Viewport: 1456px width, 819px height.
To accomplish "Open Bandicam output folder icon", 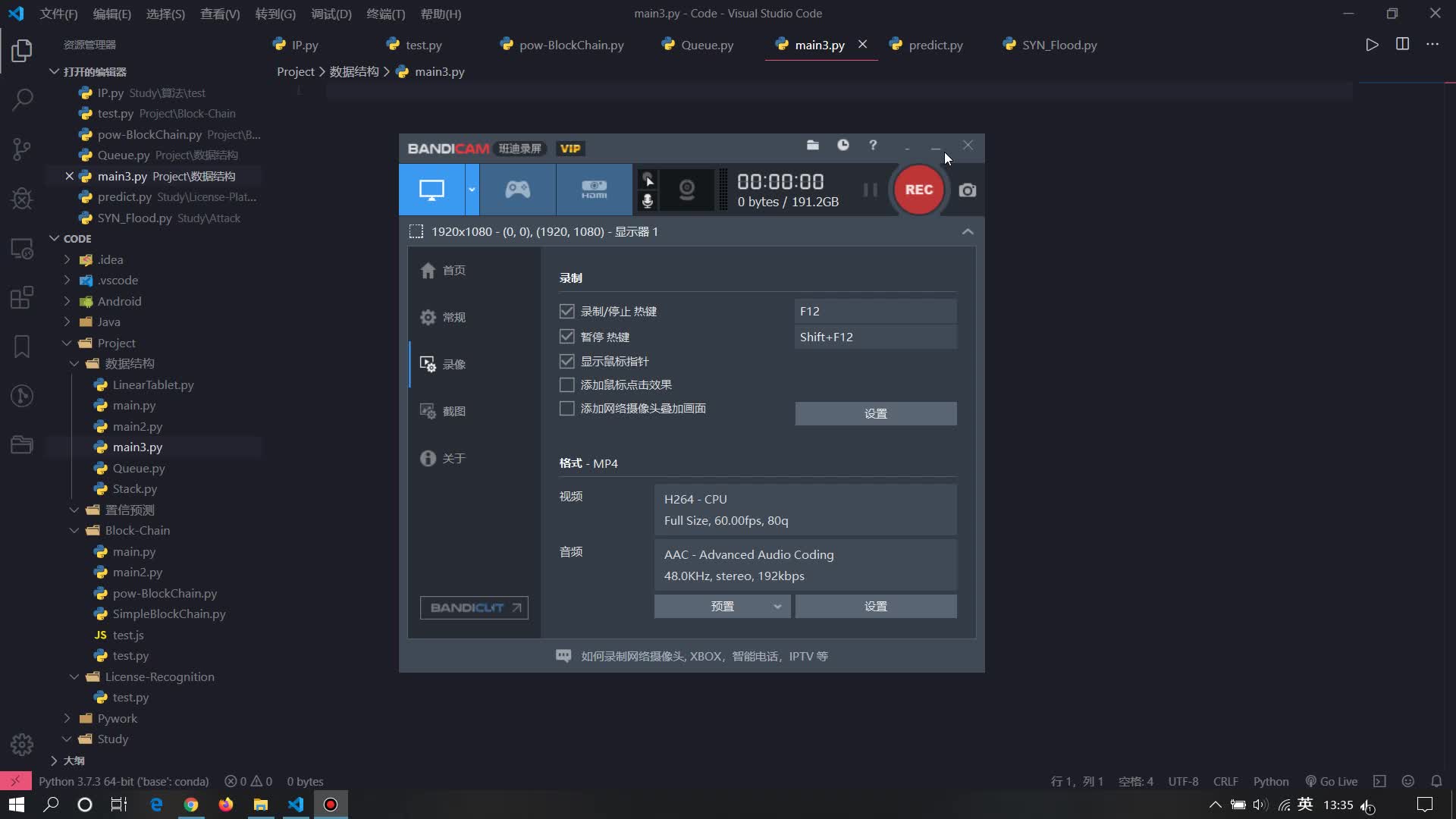I will pyautogui.click(x=812, y=145).
